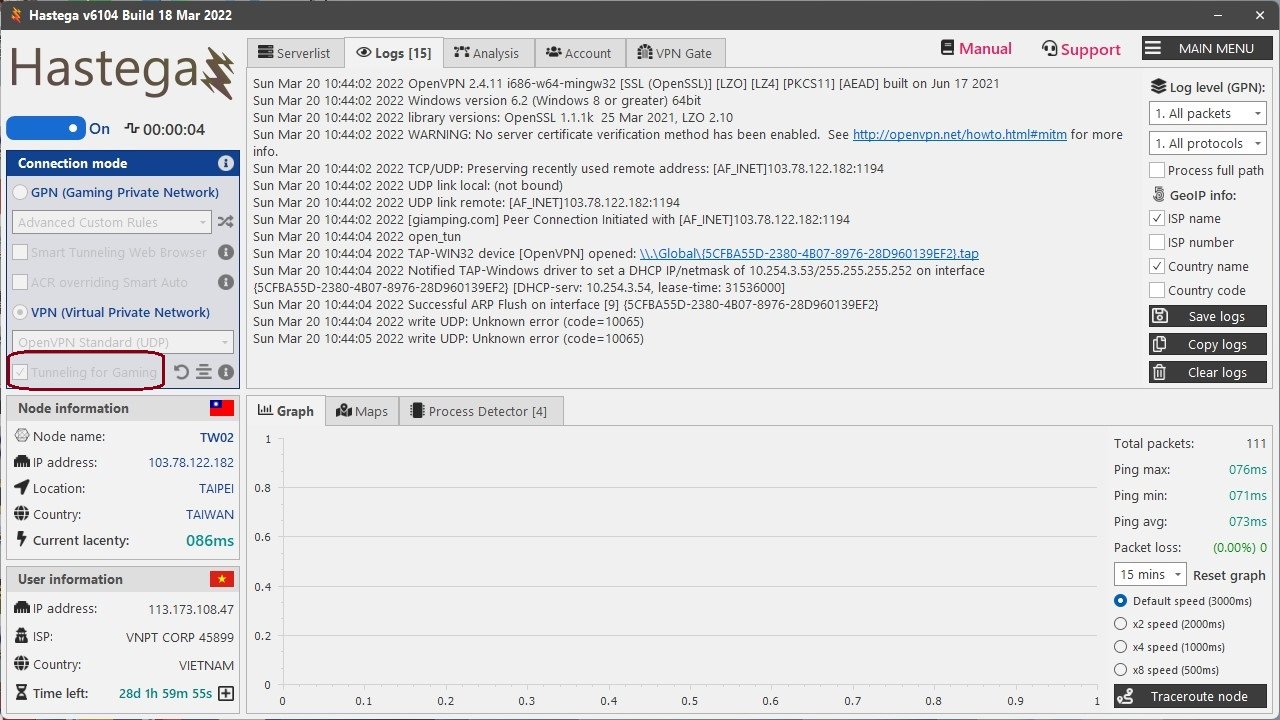Click the Taiwan flag in Node information
Viewport: 1280px width, 720px height.
point(222,408)
